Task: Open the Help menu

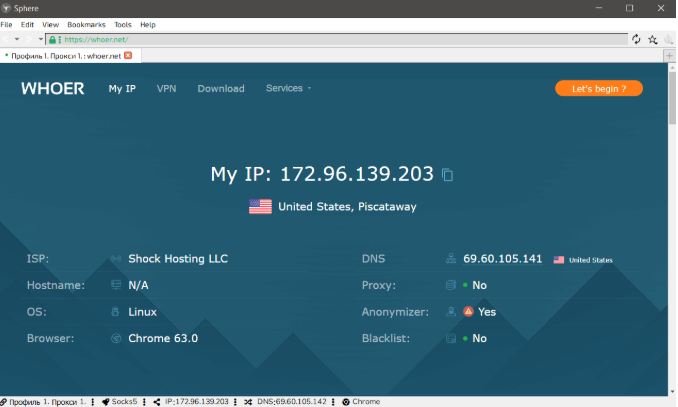Action: tap(148, 25)
